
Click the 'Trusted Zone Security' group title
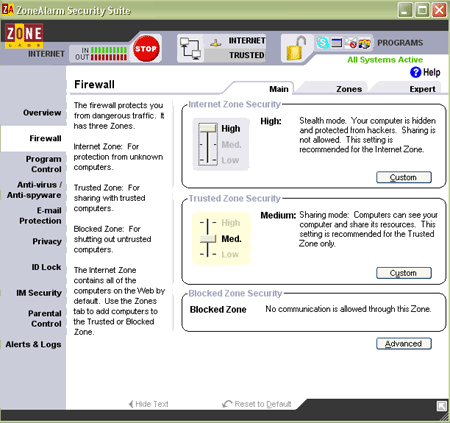235,198
